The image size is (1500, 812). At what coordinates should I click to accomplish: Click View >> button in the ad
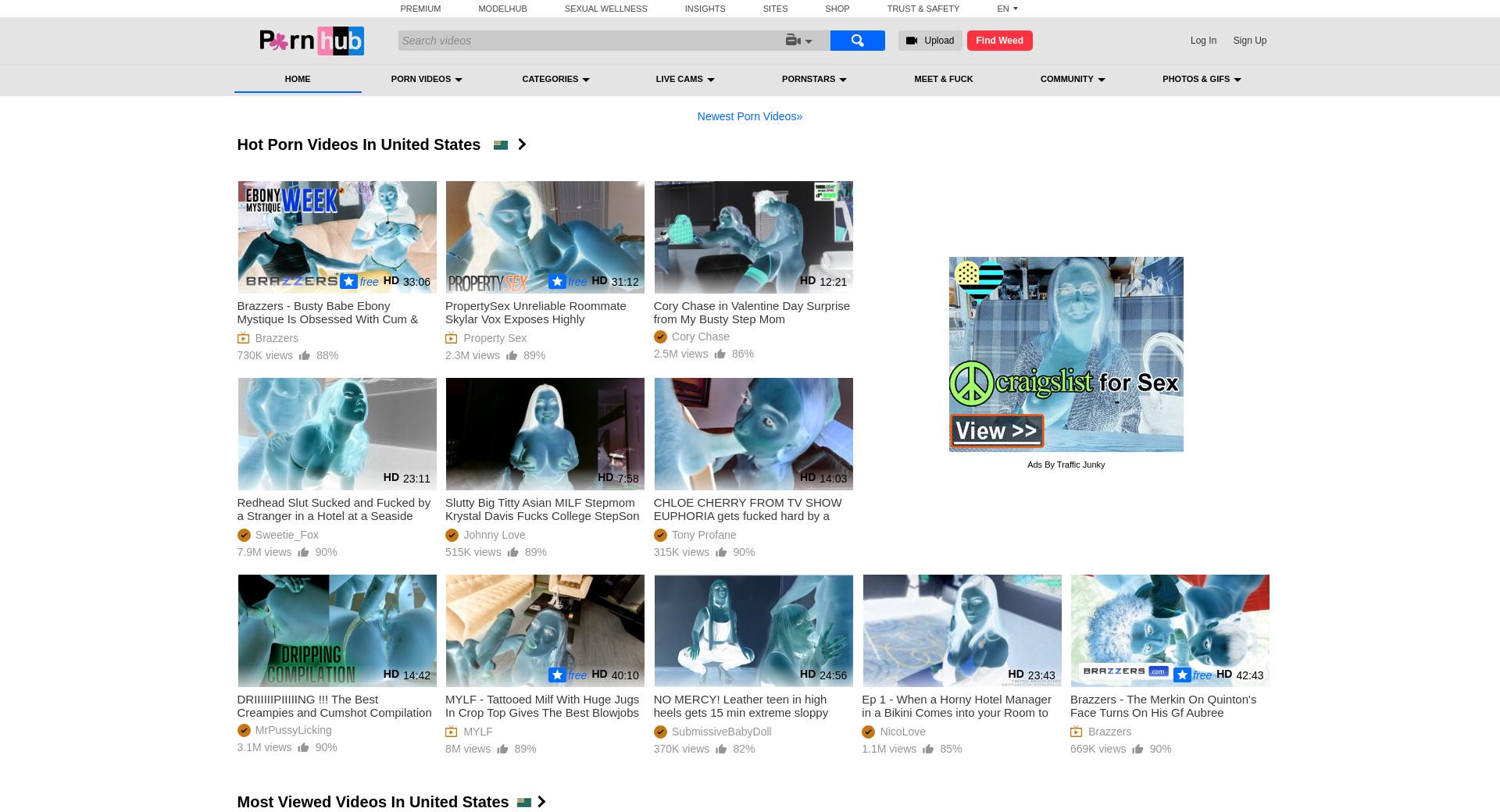[997, 430]
